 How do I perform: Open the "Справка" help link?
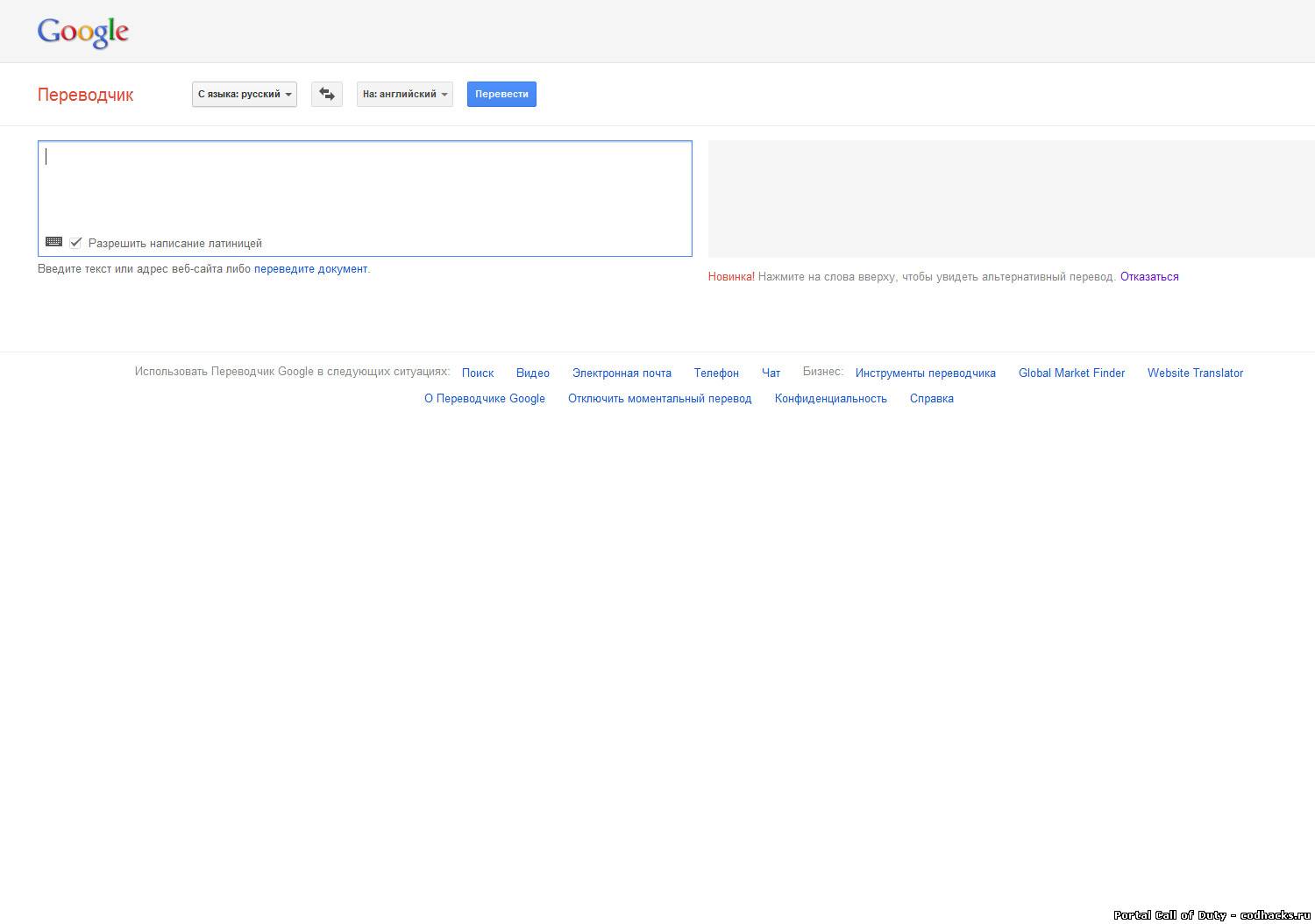point(932,399)
